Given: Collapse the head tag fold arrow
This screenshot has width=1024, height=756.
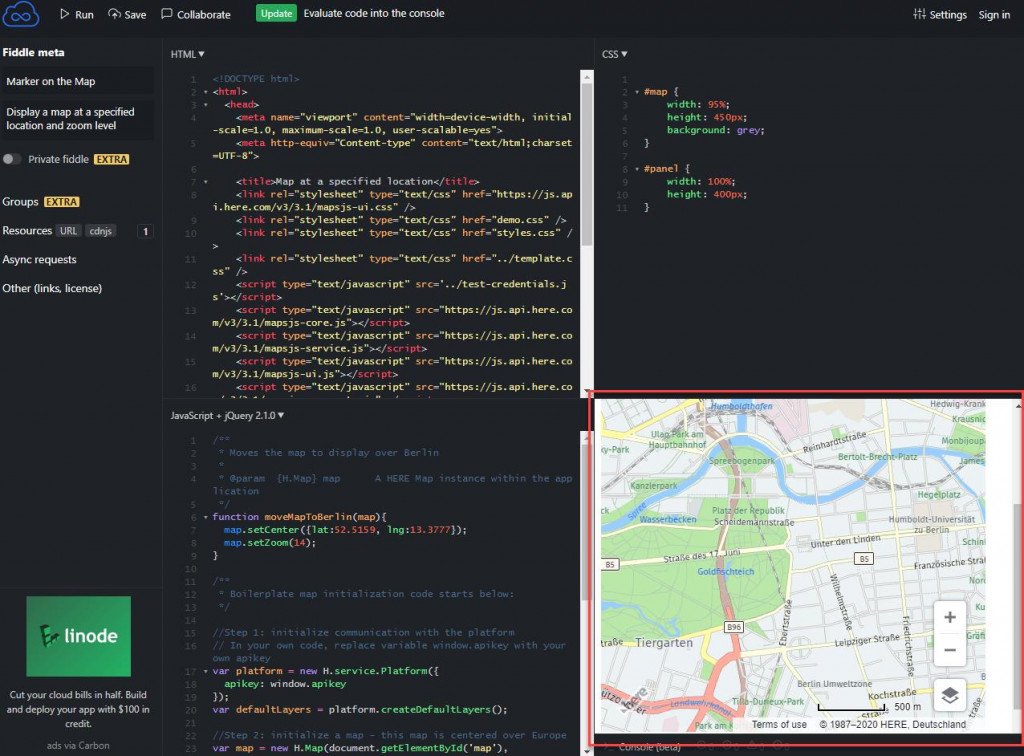Looking at the screenshot, I should [206, 105].
